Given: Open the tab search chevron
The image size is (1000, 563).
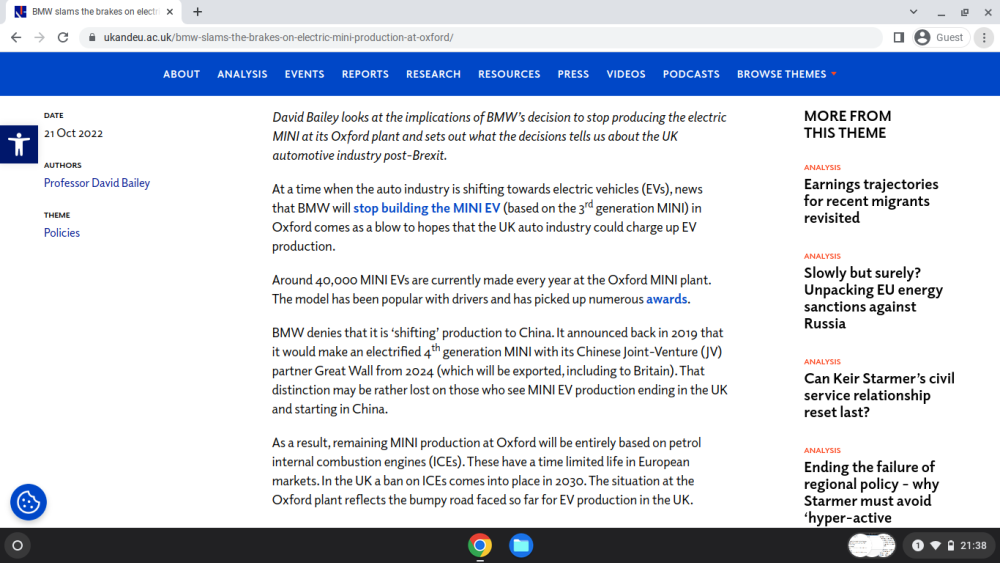Looking at the screenshot, I should click(x=913, y=11).
